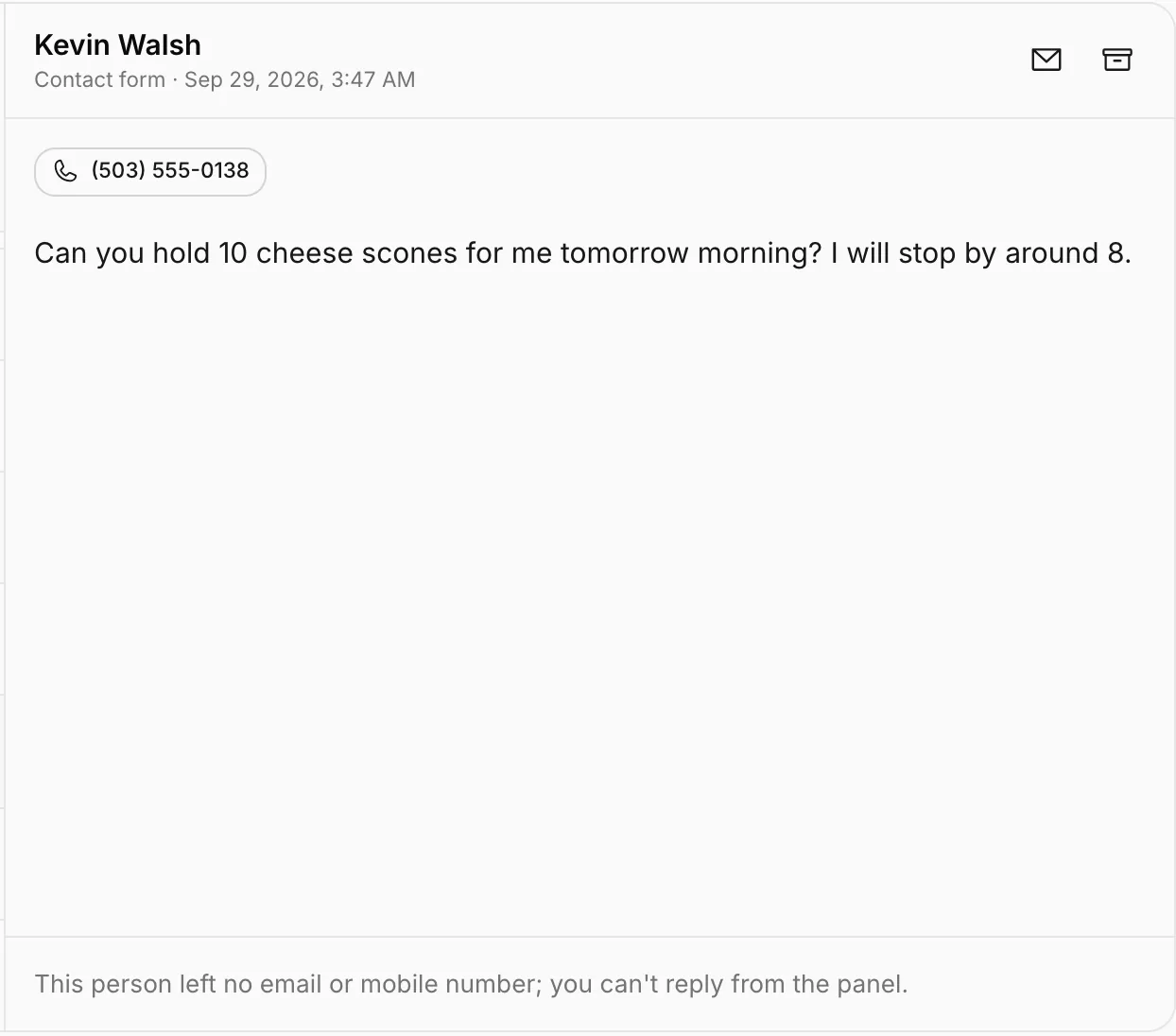
Task: Call Kevin Walsh via the phone number
Action: pyautogui.click(x=150, y=171)
